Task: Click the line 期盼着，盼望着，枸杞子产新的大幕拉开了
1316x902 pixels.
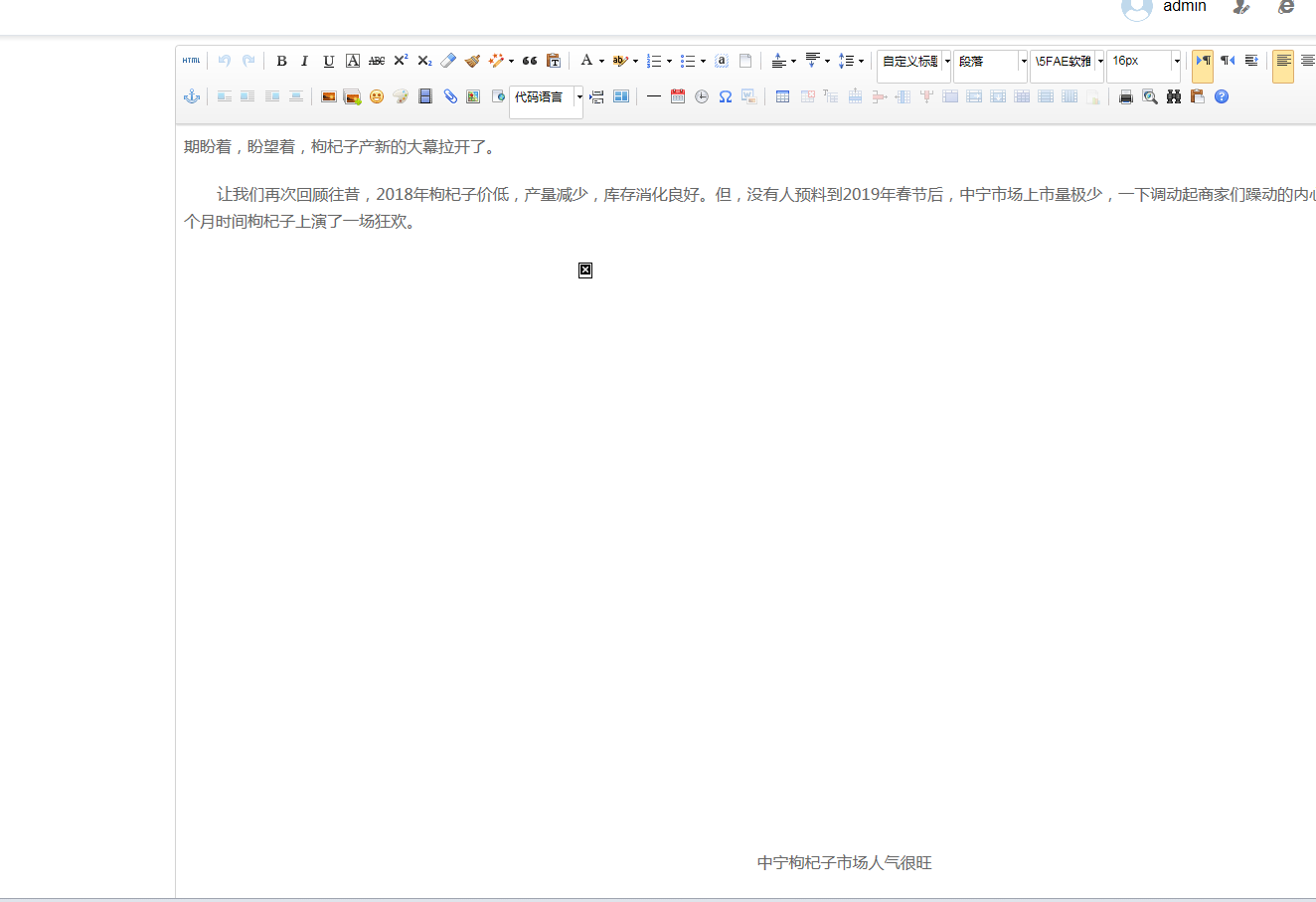Action: coord(339,147)
